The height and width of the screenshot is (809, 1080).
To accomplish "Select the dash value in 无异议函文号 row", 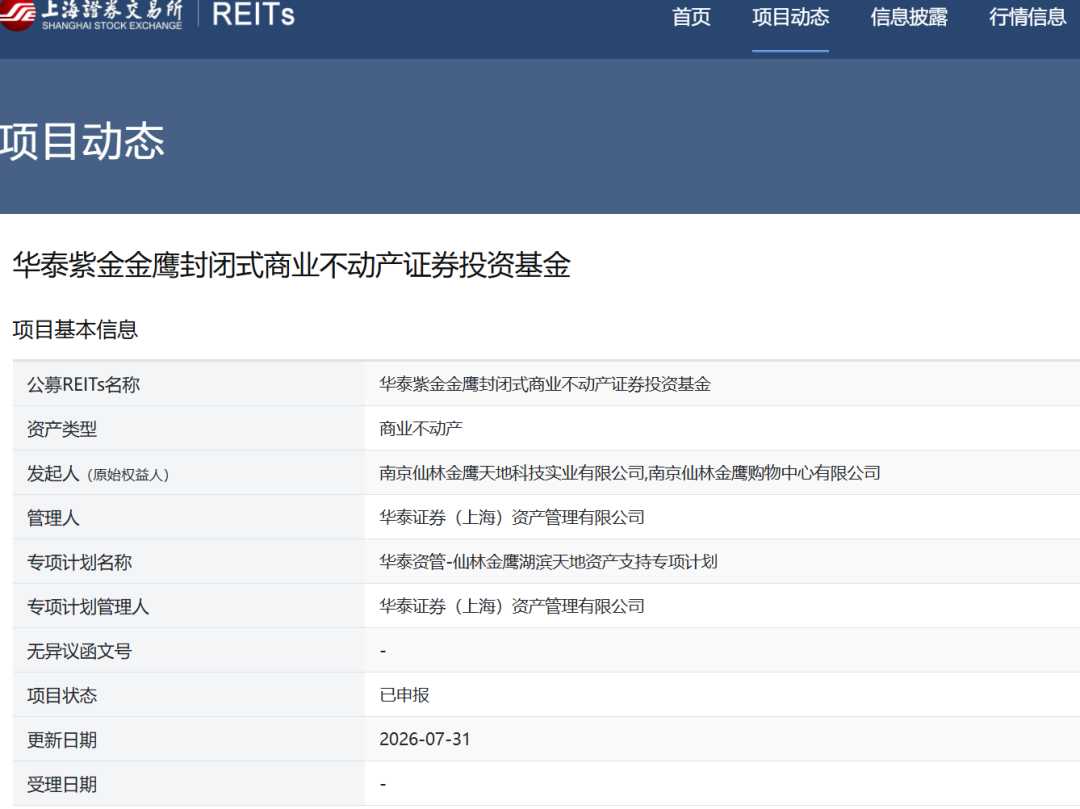I will pos(383,651).
